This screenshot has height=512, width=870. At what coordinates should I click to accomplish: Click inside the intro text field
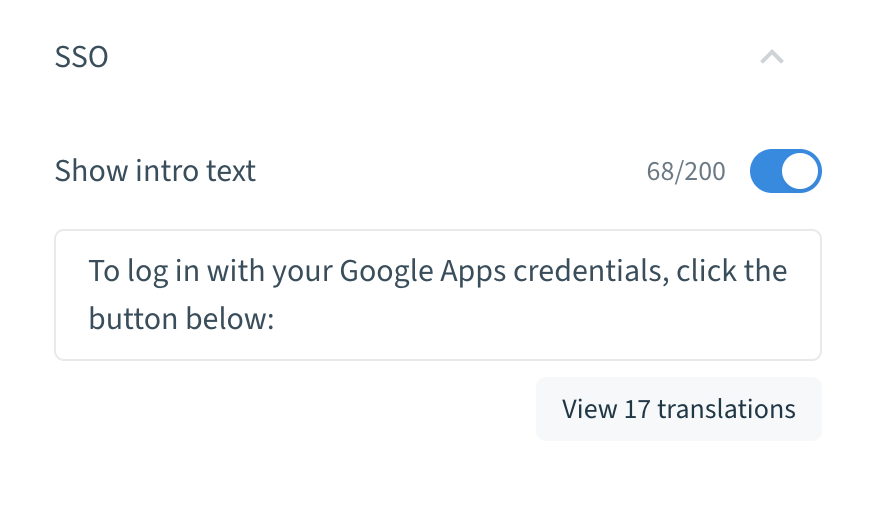pyautogui.click(x=437, y=295)
